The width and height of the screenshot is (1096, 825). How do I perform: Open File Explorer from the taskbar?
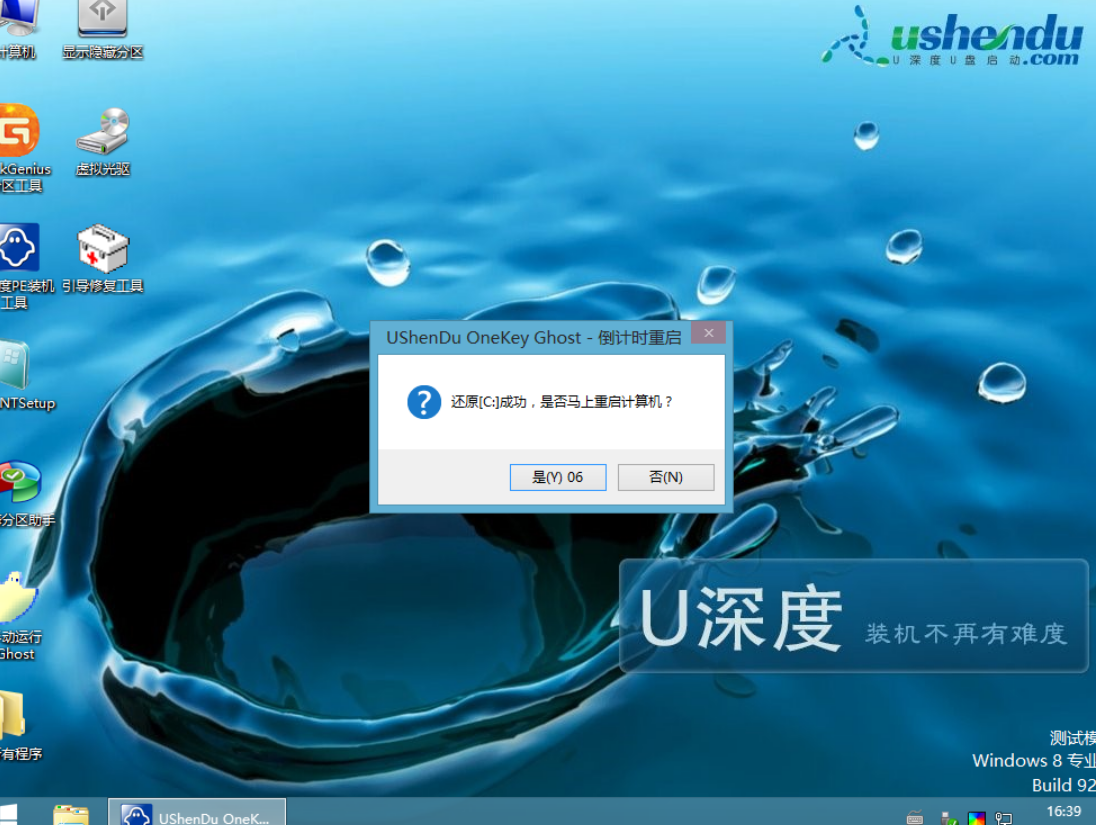pyautogui.click(x=70, y=813)
